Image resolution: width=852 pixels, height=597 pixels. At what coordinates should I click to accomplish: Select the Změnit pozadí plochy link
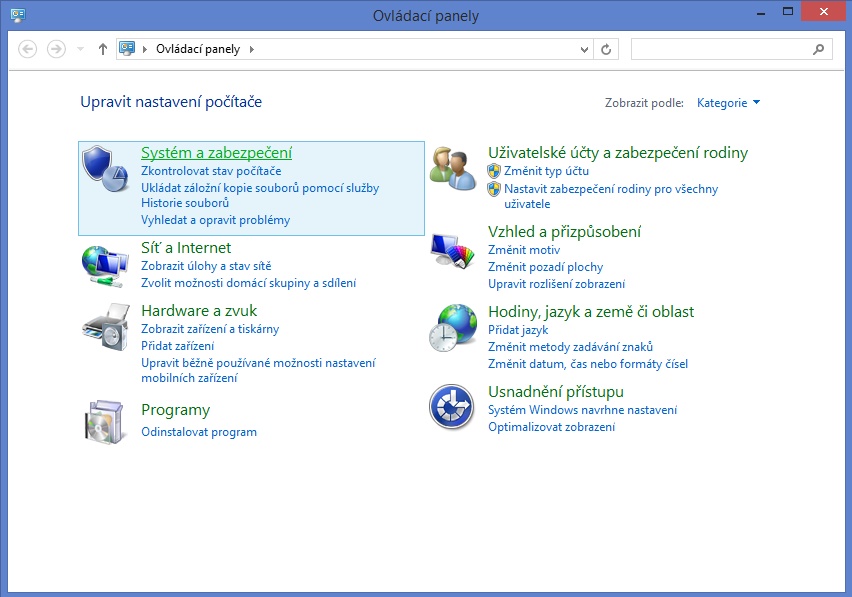pos(545,267)
